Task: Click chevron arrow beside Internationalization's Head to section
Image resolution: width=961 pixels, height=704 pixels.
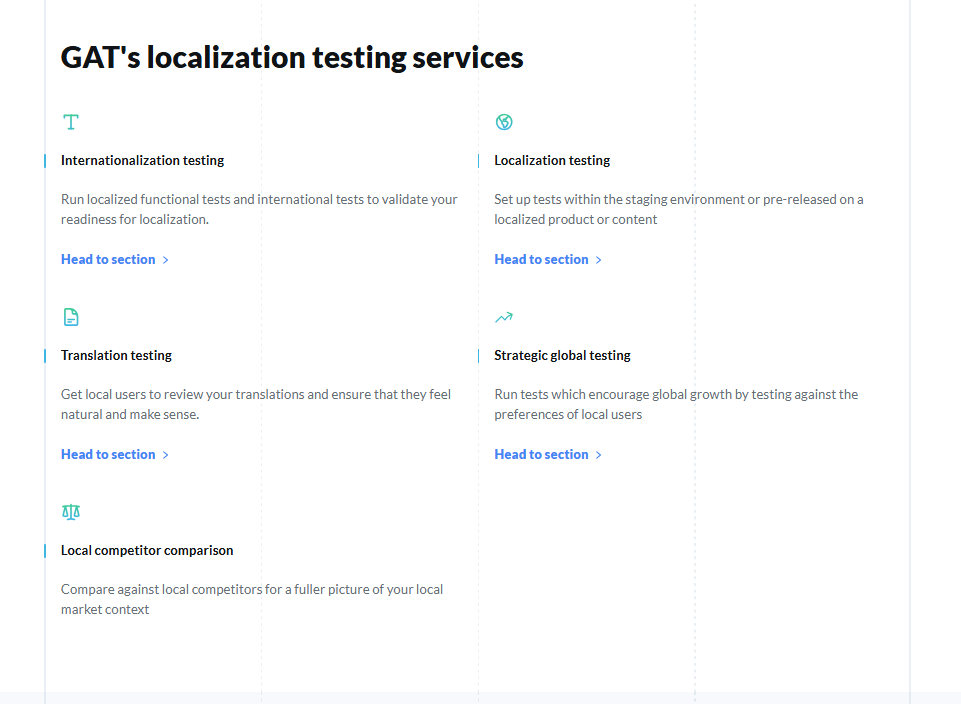Action: click(166, 260)
